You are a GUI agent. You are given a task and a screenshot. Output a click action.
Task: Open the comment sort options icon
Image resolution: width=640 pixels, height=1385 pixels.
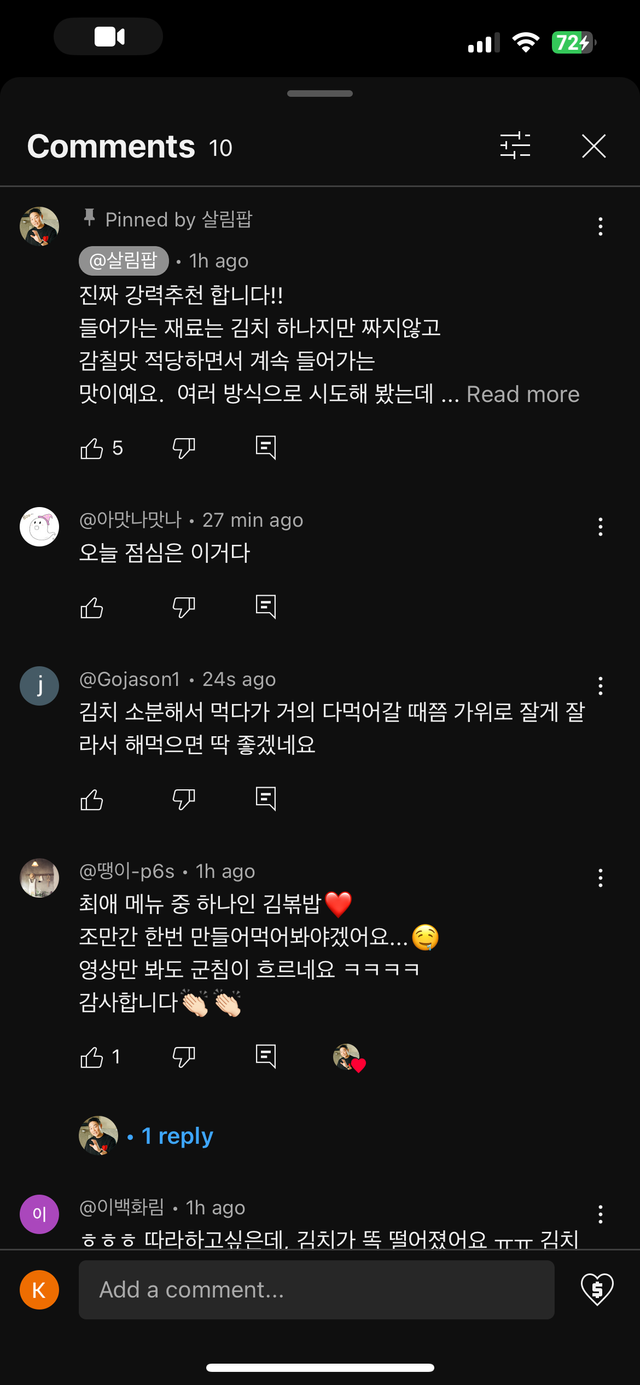tap(516, 147)
